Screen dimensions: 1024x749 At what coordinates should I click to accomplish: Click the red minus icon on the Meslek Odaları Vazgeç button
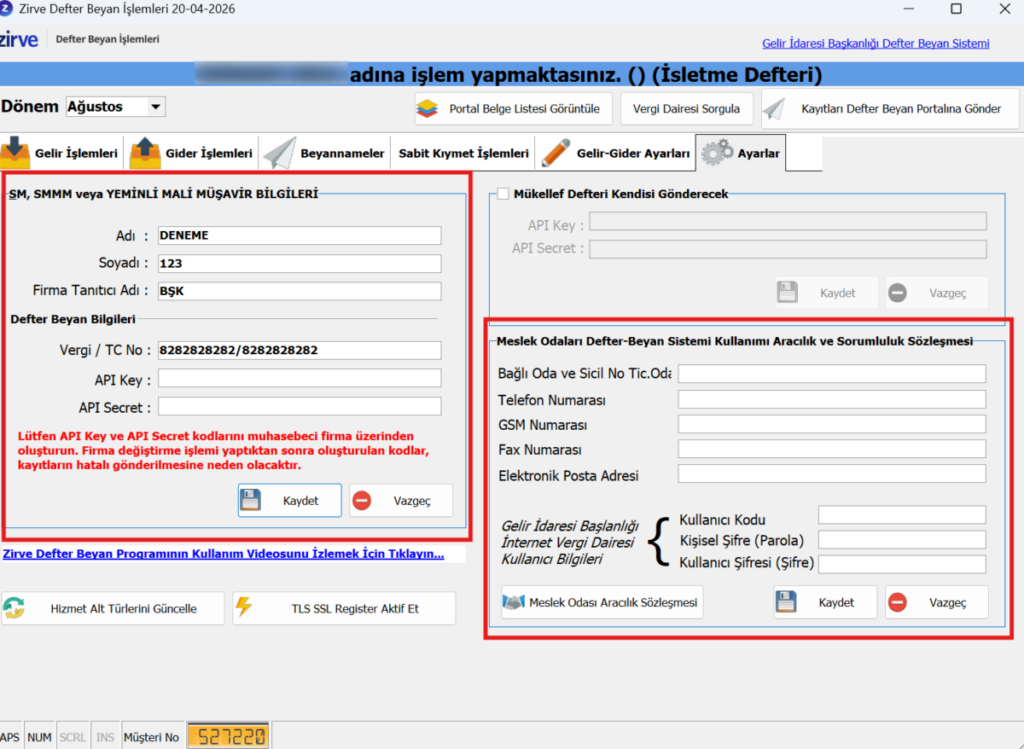pos(898,602)
